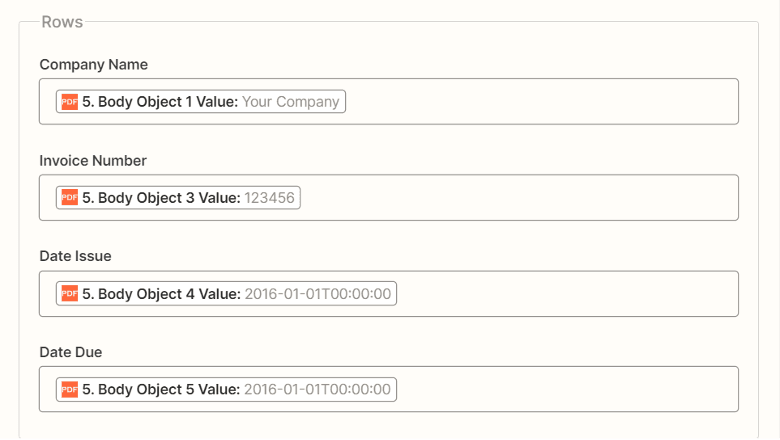780x440 pixels.
Task: Click the PDF icon in Invoice Number field
Action: pyautogui.click(x=69, y=198)
